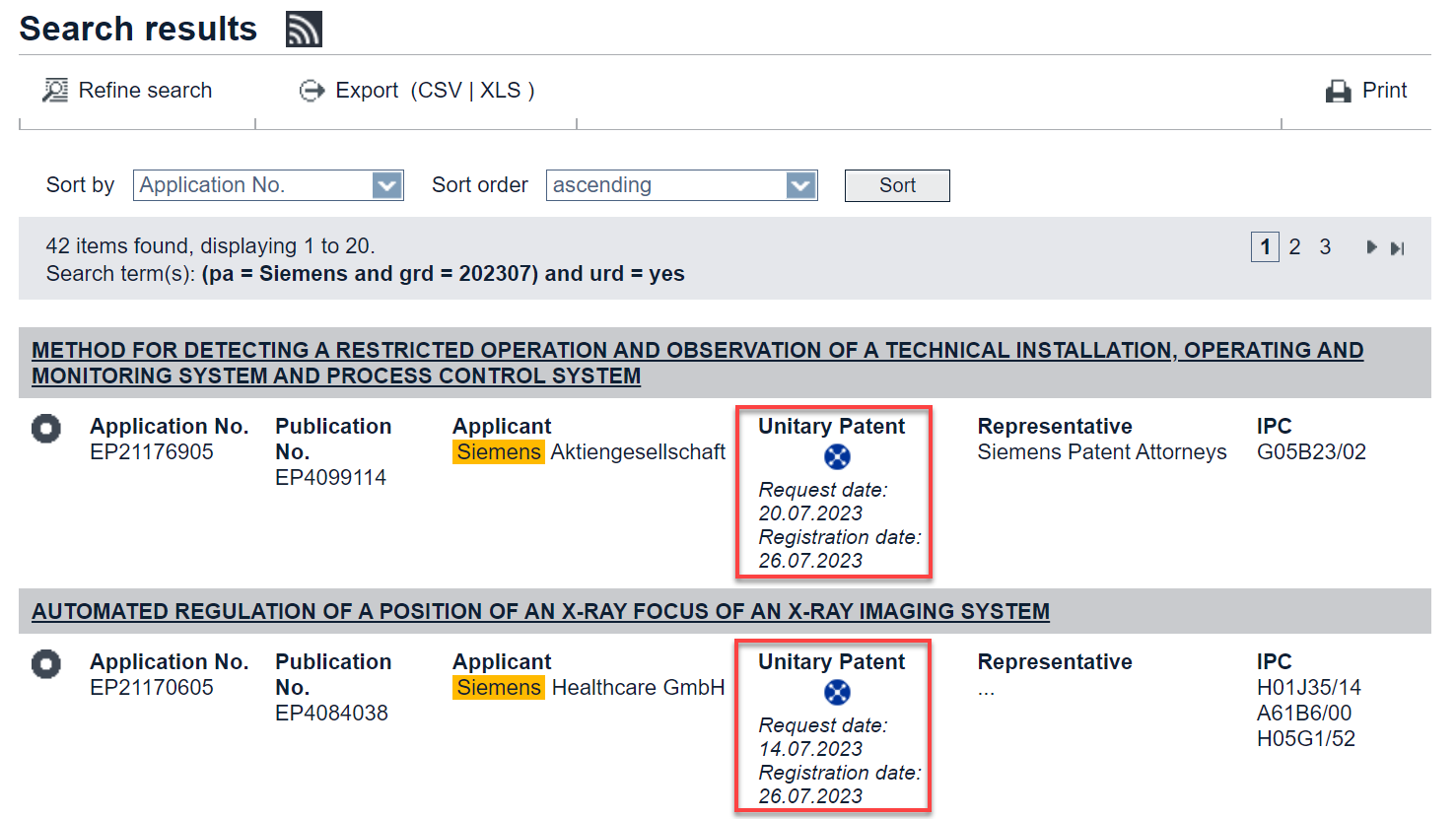Screen dimensions: 1456x819
Task: Click the Export arrow icon
Action: pyautogui.click(x=312, y=90)
